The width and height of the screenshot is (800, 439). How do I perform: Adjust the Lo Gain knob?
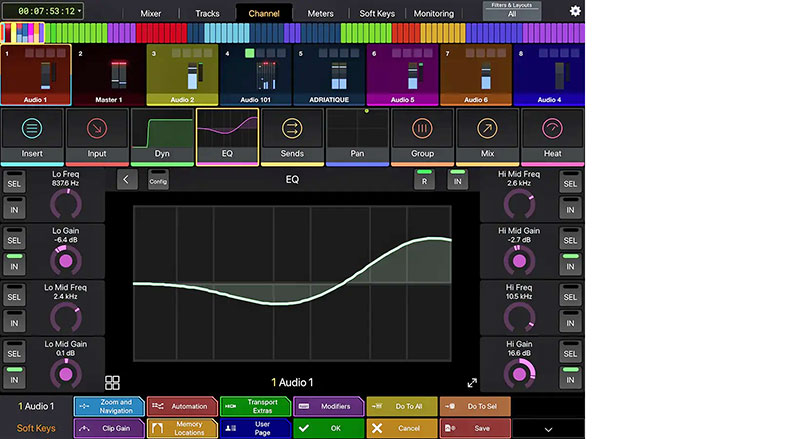[66, 260]
